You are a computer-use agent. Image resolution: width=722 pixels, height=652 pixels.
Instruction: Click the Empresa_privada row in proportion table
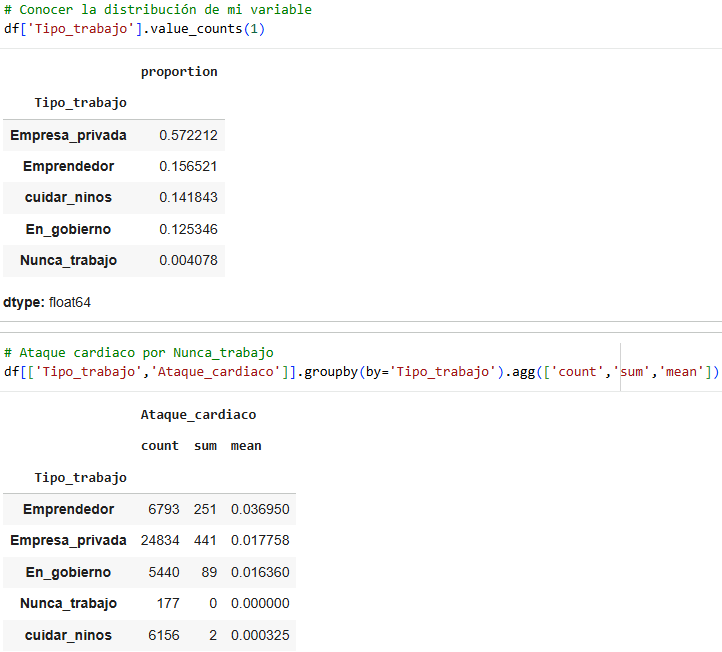(x=114, y=135)
